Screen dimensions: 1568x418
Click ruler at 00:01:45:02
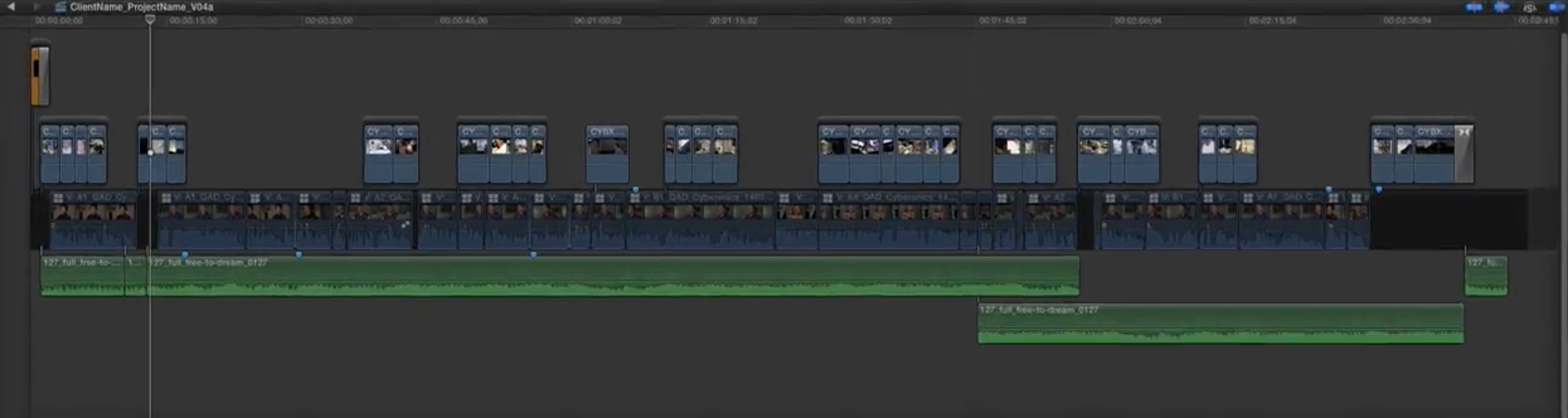1003,21
